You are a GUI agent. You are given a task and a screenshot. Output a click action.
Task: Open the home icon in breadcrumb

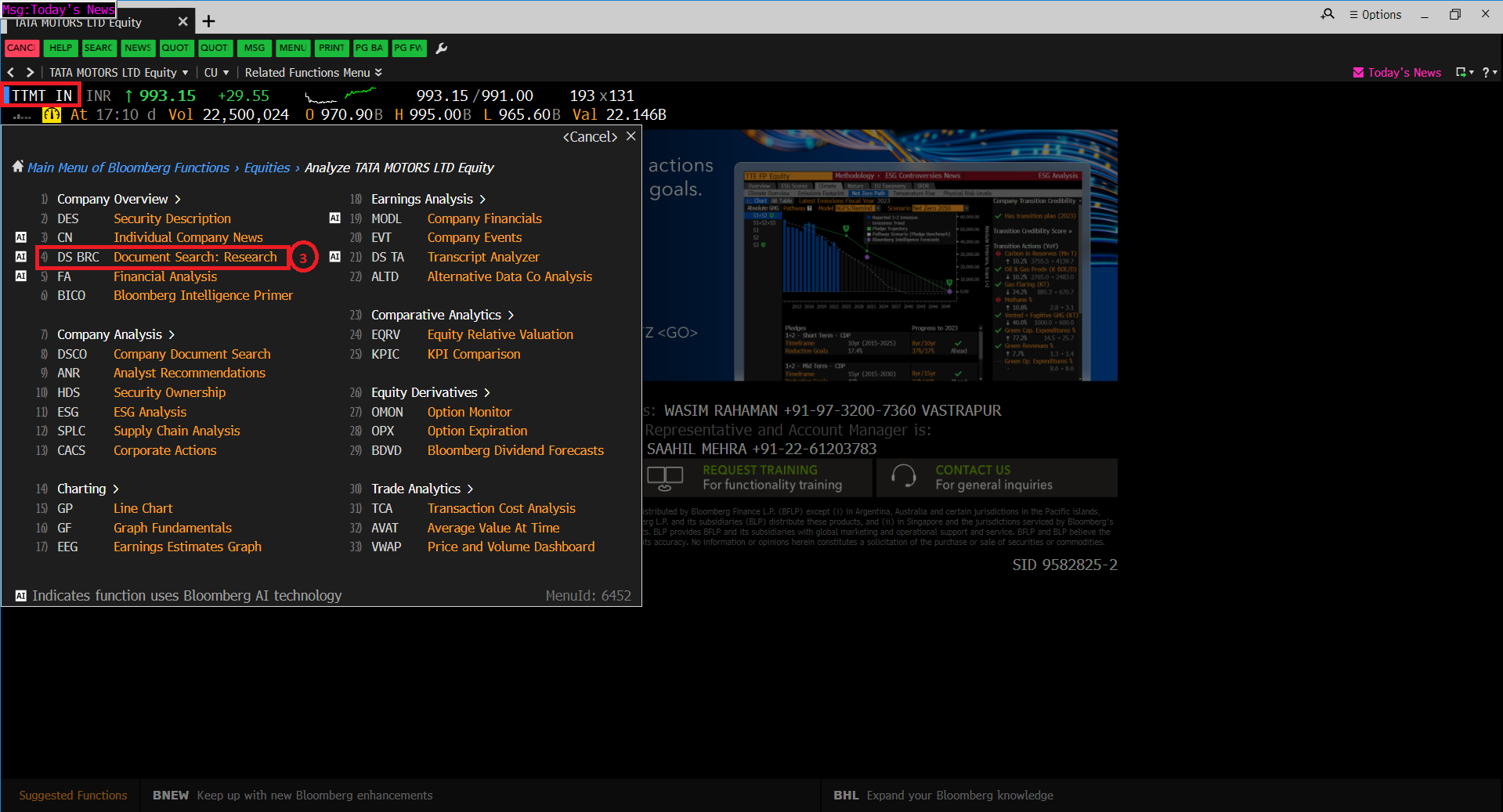[x=18, y=167]
